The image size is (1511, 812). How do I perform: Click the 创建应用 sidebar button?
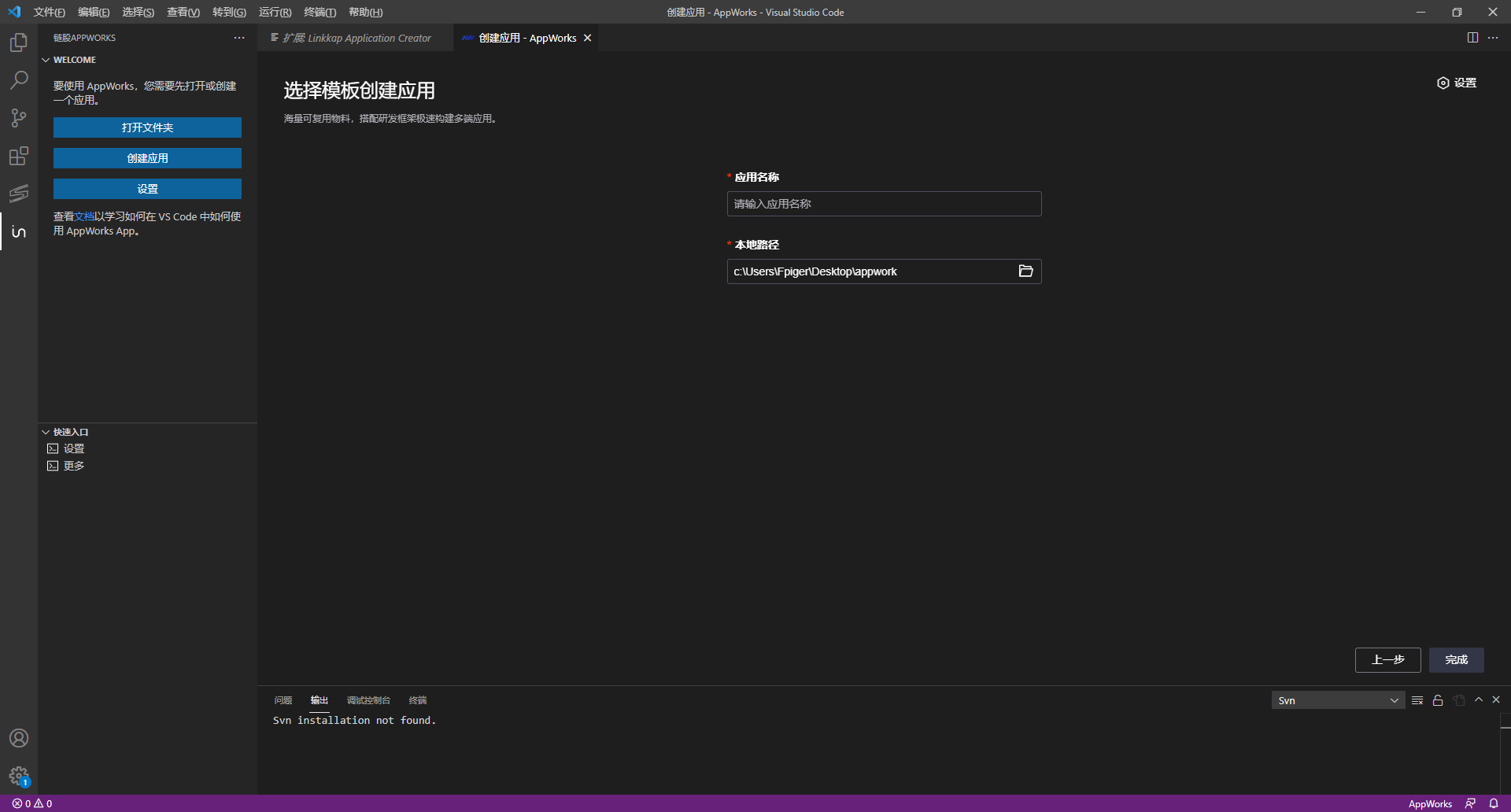tap(147, 158)
